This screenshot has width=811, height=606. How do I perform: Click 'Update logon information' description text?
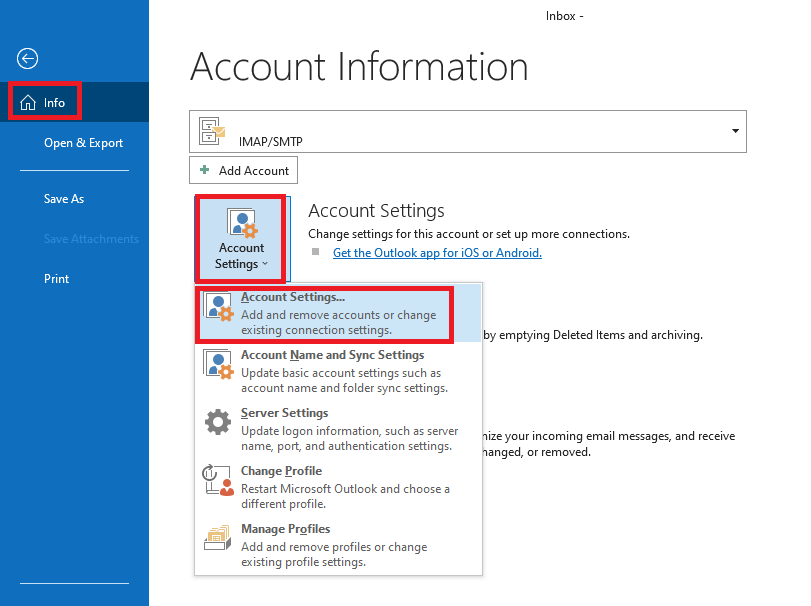(x=349, y=438)
